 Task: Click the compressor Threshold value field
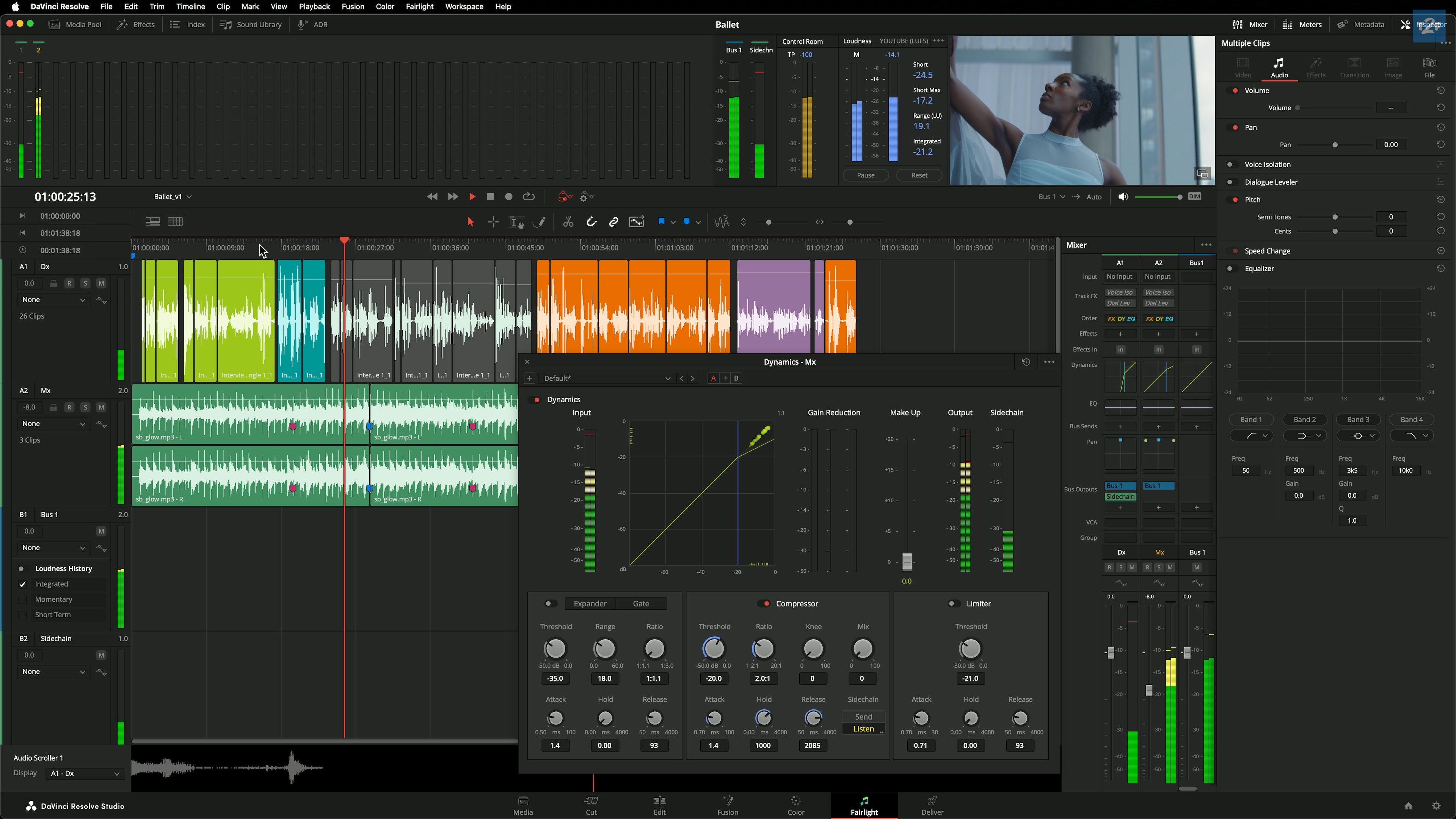713,678
